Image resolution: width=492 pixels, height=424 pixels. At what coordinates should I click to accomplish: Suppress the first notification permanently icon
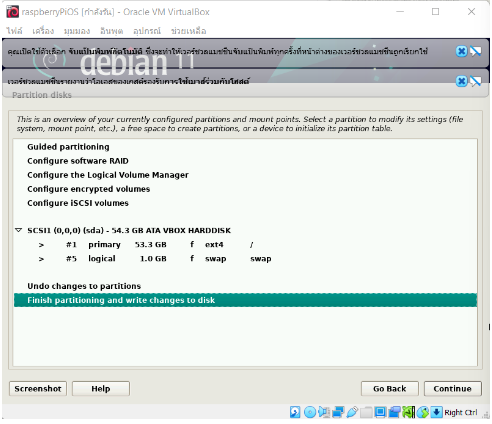(x=476, y=51)
